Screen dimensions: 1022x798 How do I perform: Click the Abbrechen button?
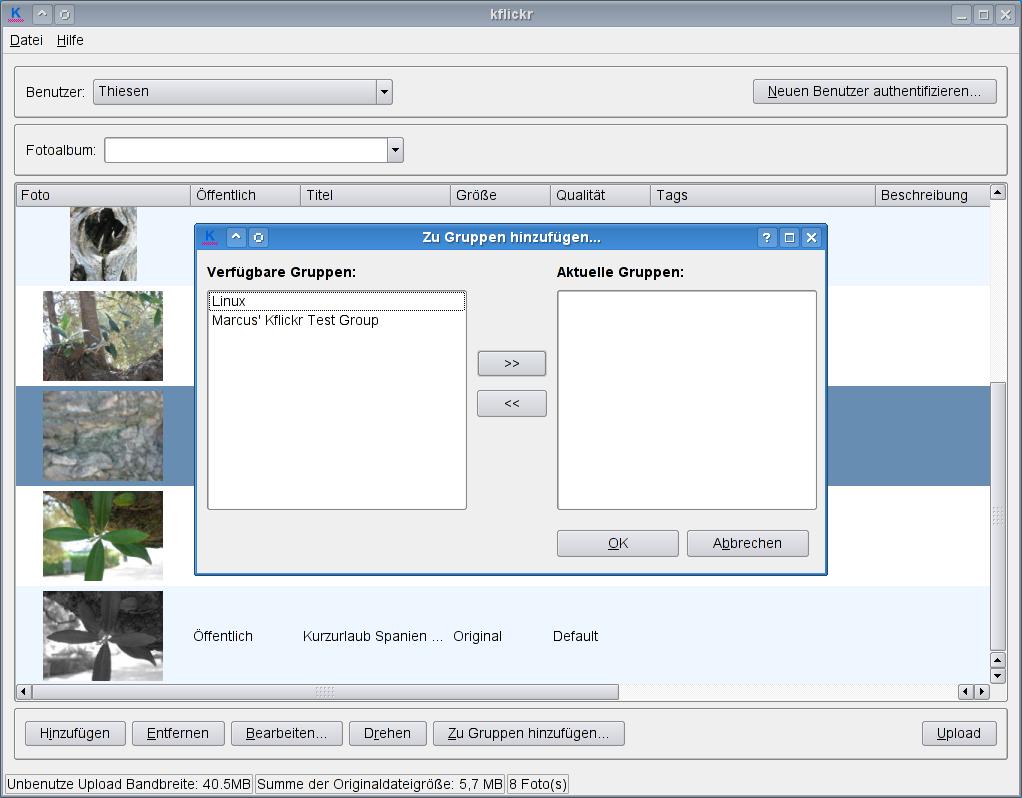[x=748, y=543]
